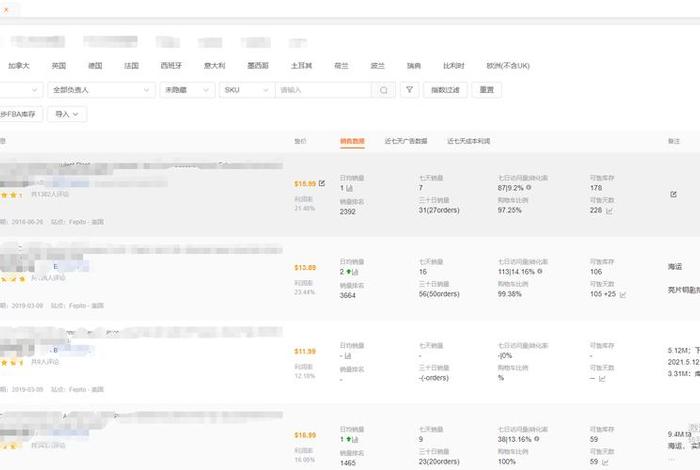
Task: Click the 重置 reset button
Action: point(487,90)
